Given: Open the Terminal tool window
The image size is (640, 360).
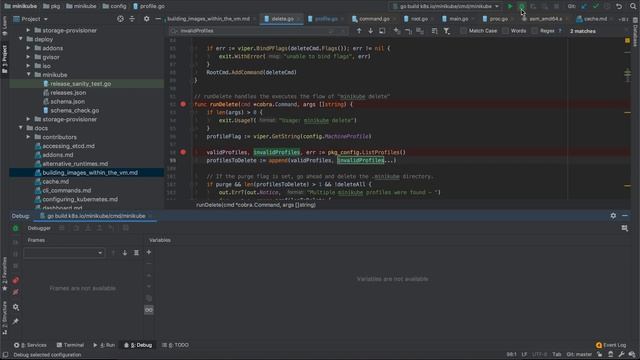Looking at the screenshot, I should coord(70,345).
